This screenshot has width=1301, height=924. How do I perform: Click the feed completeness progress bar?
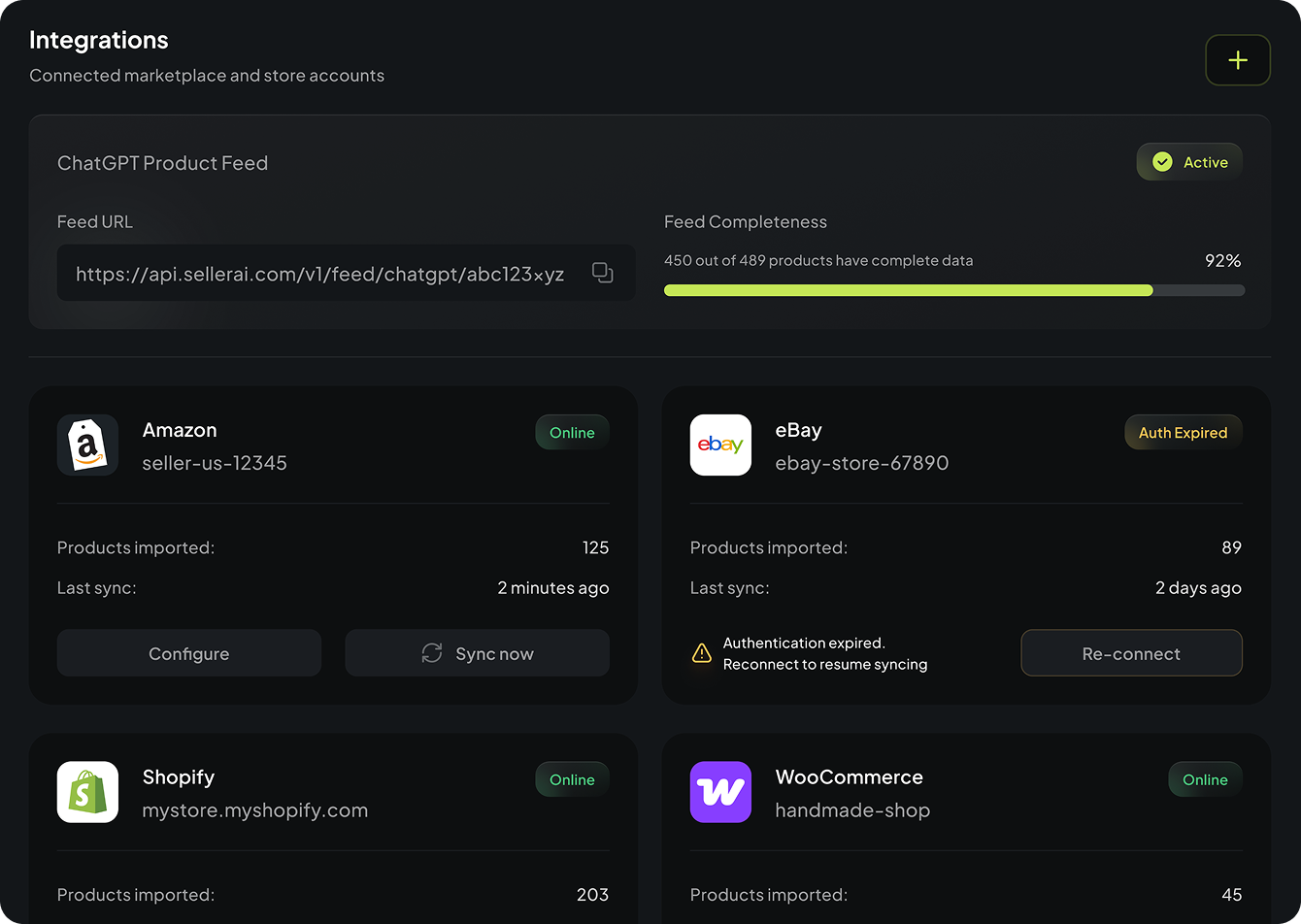(954, 289)
